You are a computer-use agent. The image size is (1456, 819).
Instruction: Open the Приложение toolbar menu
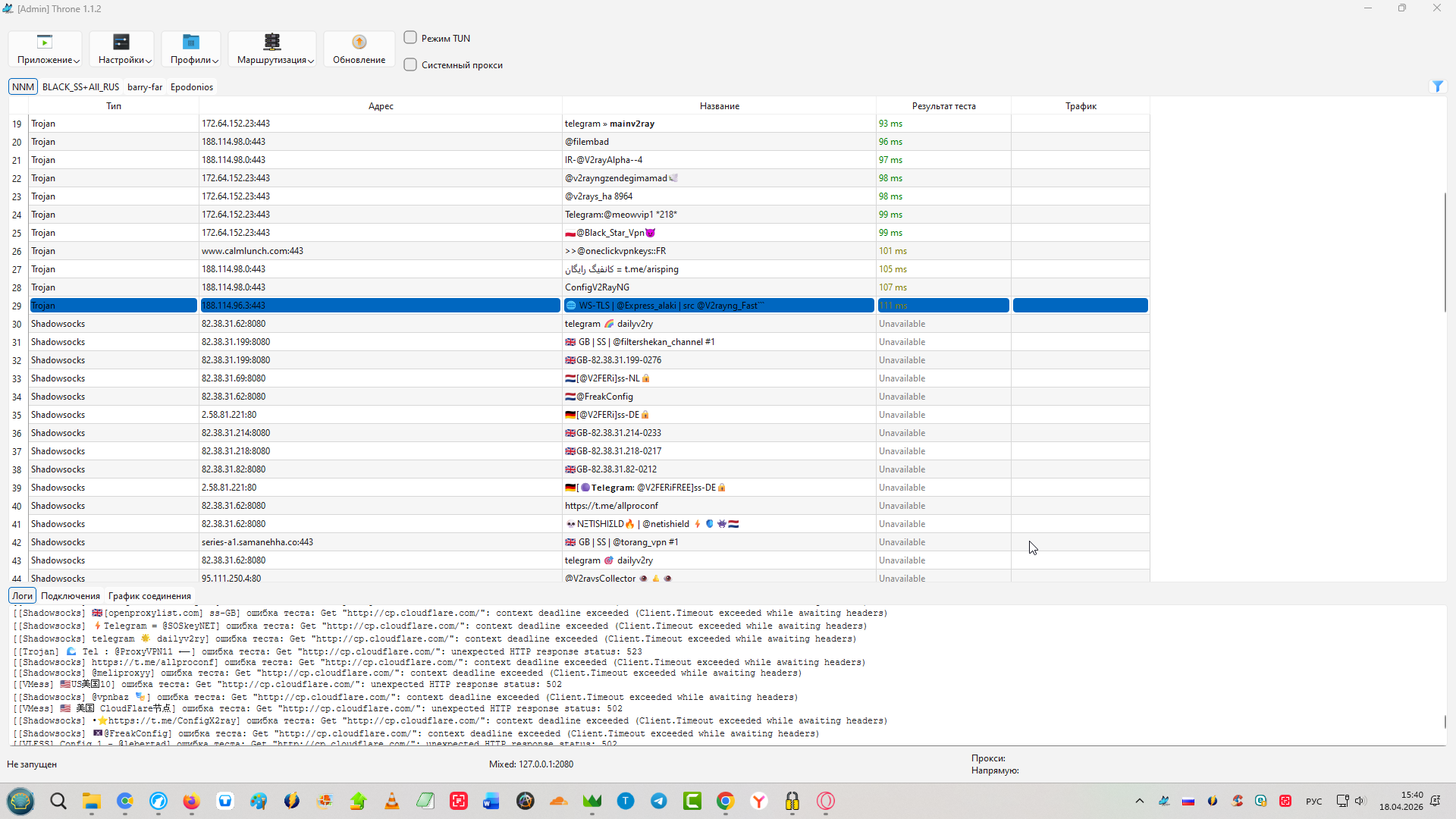(45, 49)
